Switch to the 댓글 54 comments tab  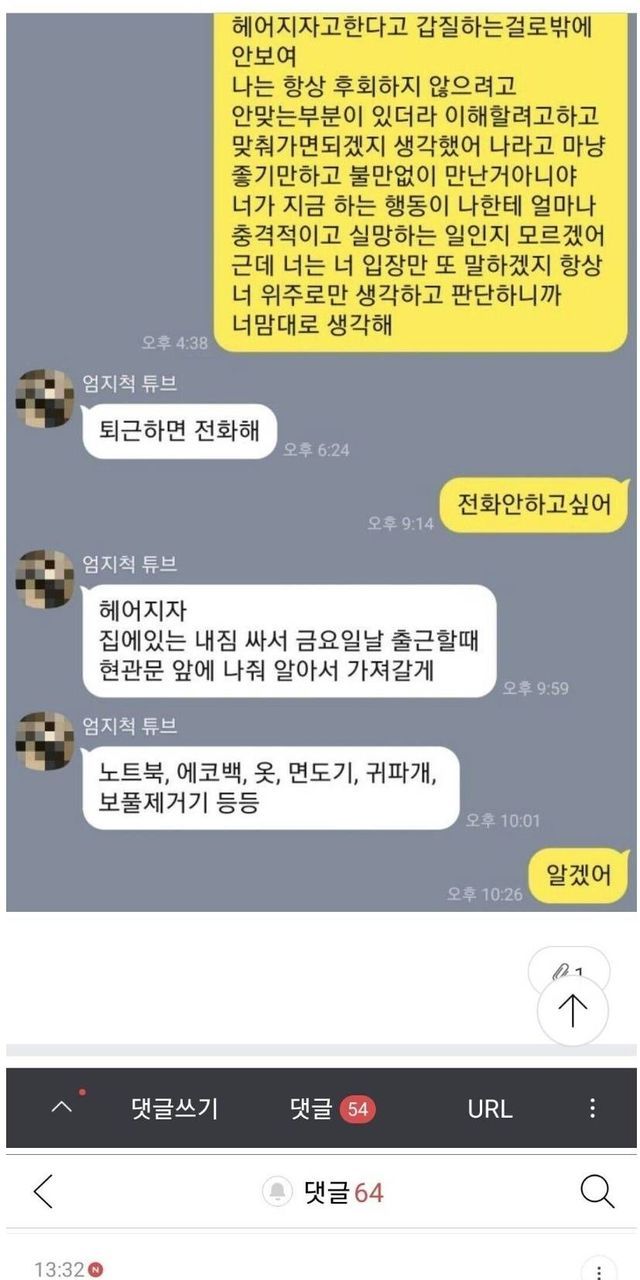pos(331,1108)
